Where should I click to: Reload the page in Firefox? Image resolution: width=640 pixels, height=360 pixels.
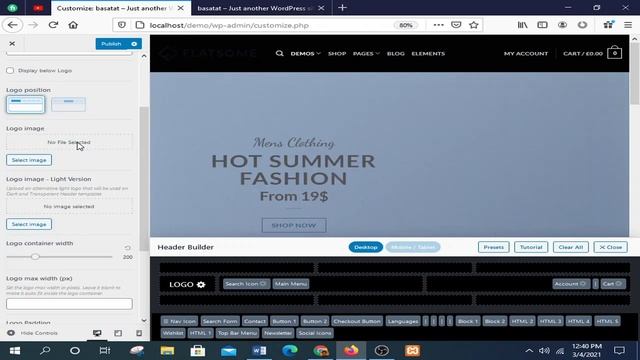tap(53, 25)
